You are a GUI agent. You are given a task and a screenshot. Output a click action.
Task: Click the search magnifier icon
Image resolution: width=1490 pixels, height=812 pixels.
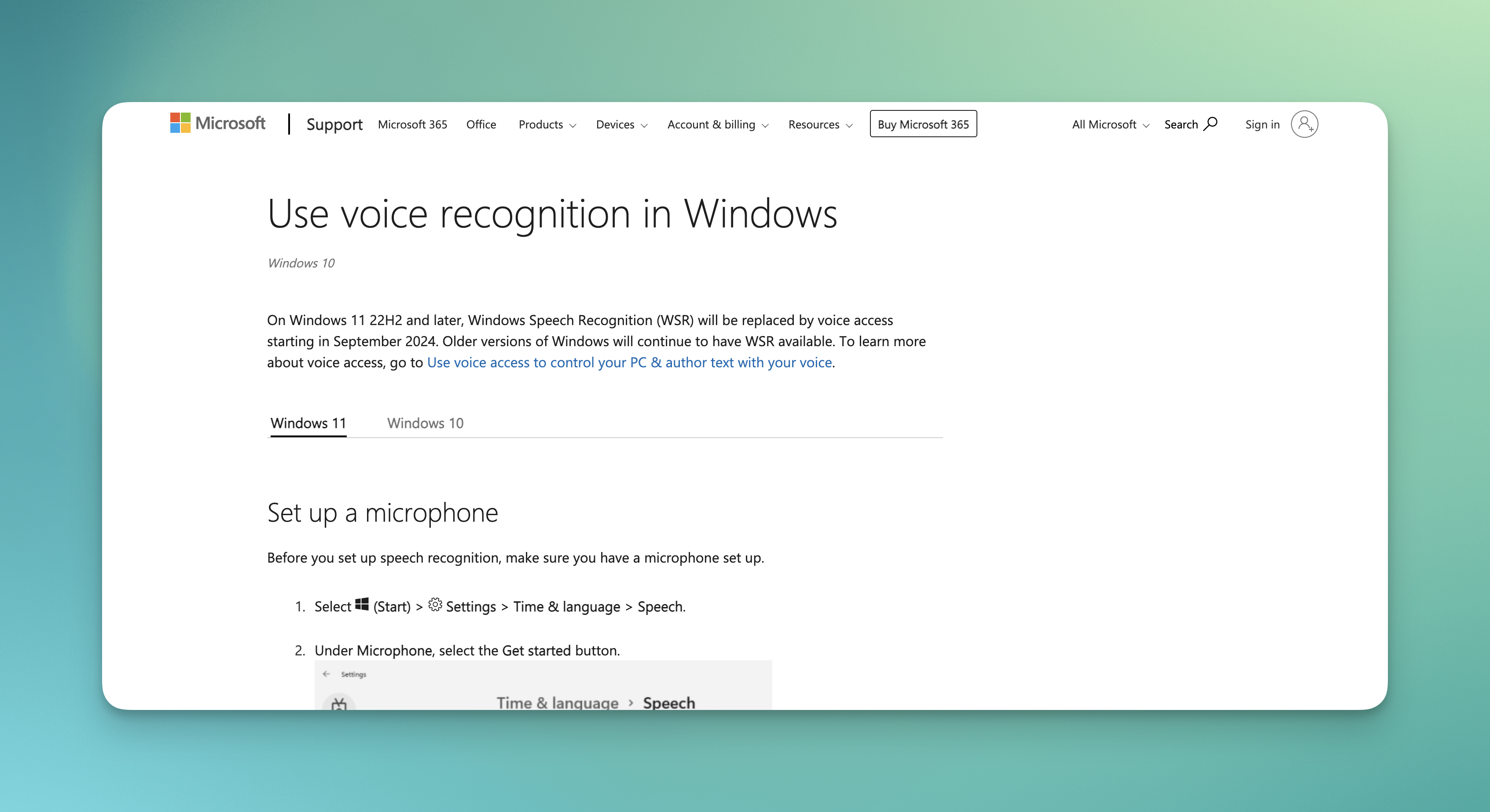coord(1211,124)
